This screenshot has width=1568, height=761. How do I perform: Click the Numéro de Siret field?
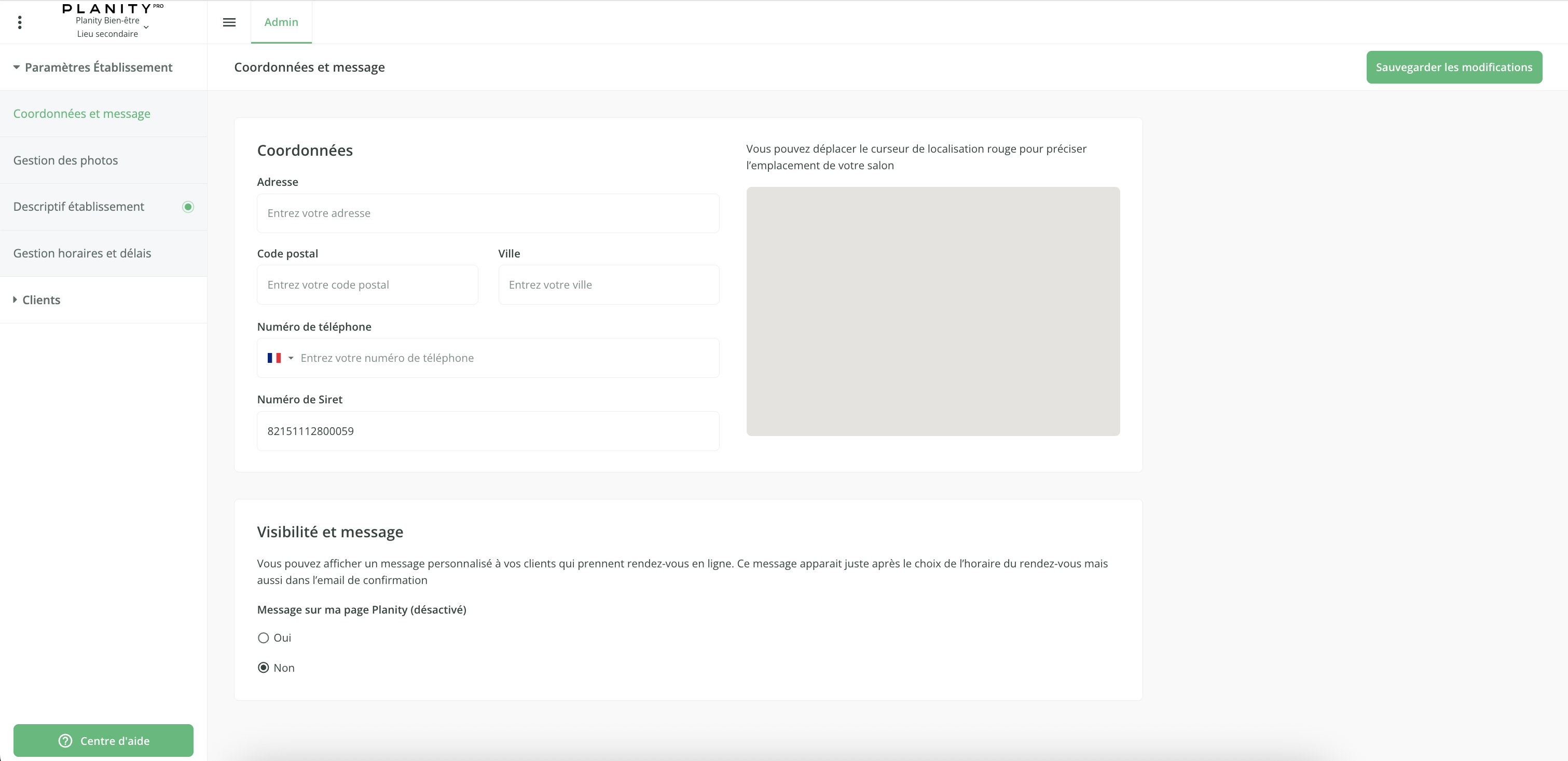488,431
